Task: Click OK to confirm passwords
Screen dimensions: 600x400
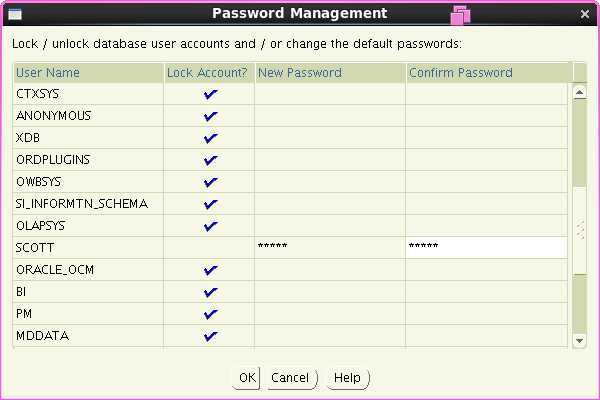Action: 247,378
